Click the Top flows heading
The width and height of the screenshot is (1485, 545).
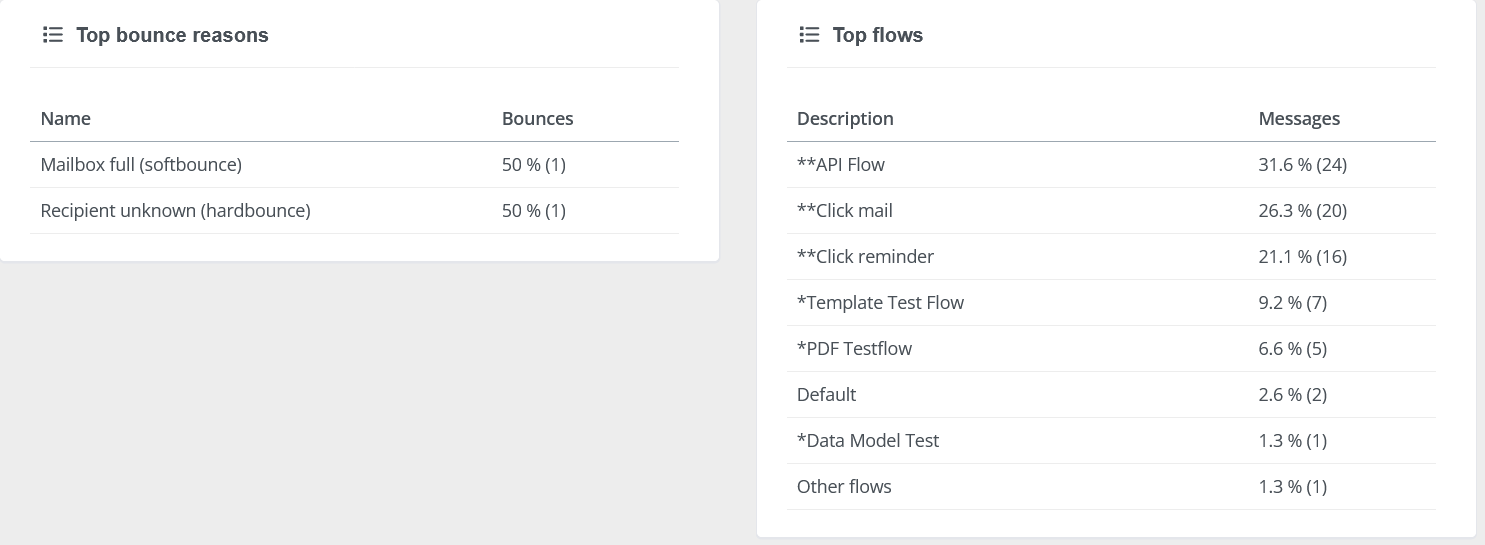(877, 35)
